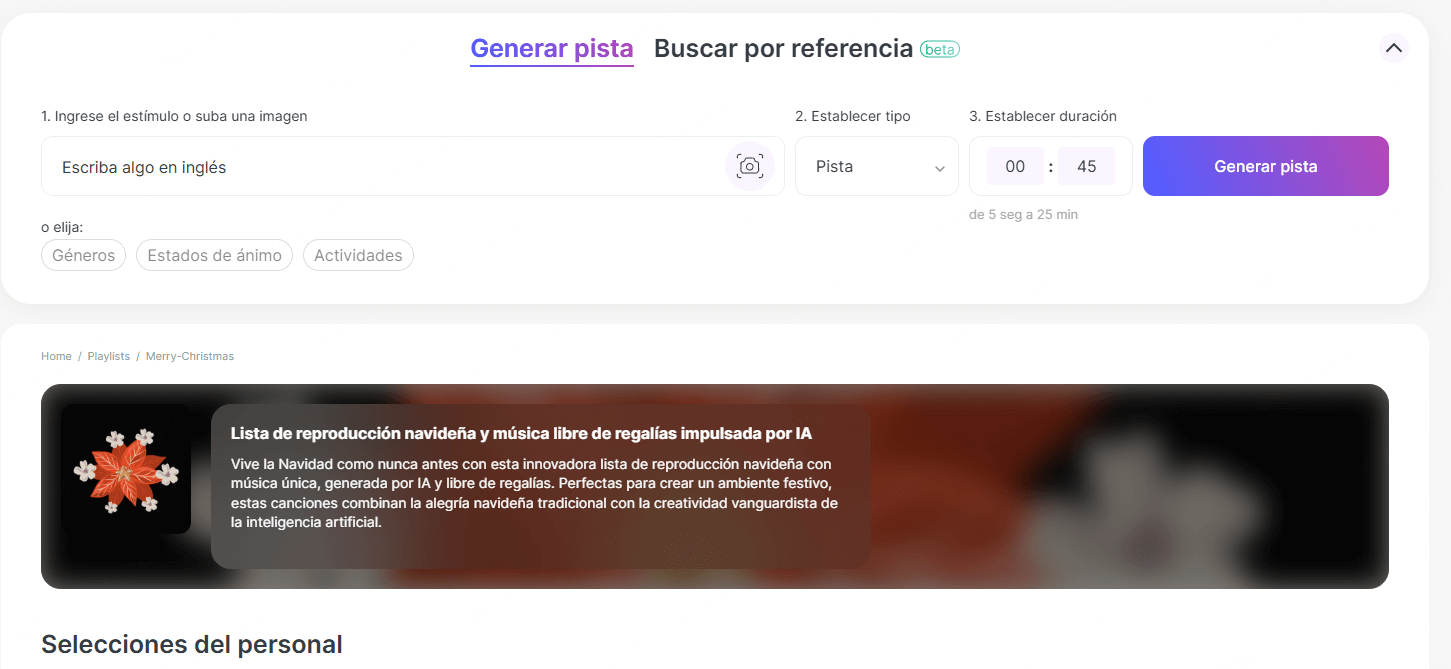Select the 'Generar pista' tab
This screenshot has height=669, width=1451.
coord(551,47)
